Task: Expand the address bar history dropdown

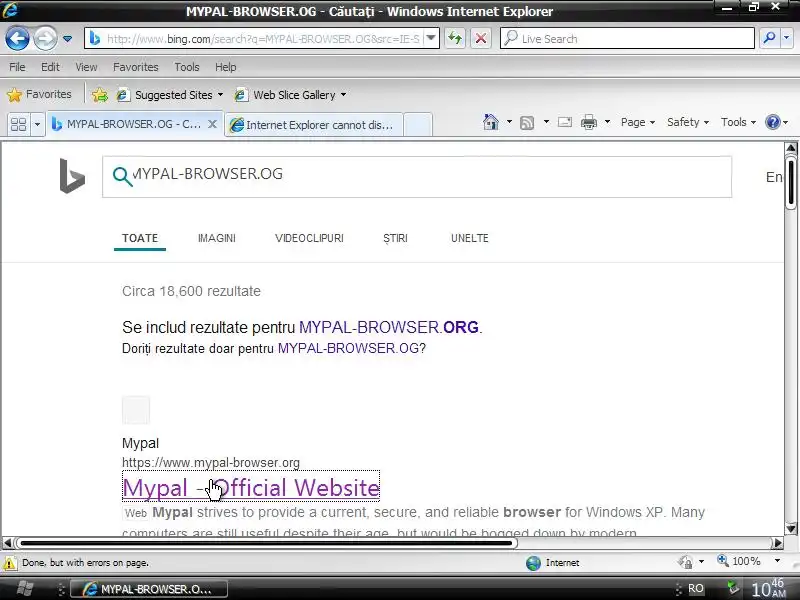Action: [x=431, y=38]
